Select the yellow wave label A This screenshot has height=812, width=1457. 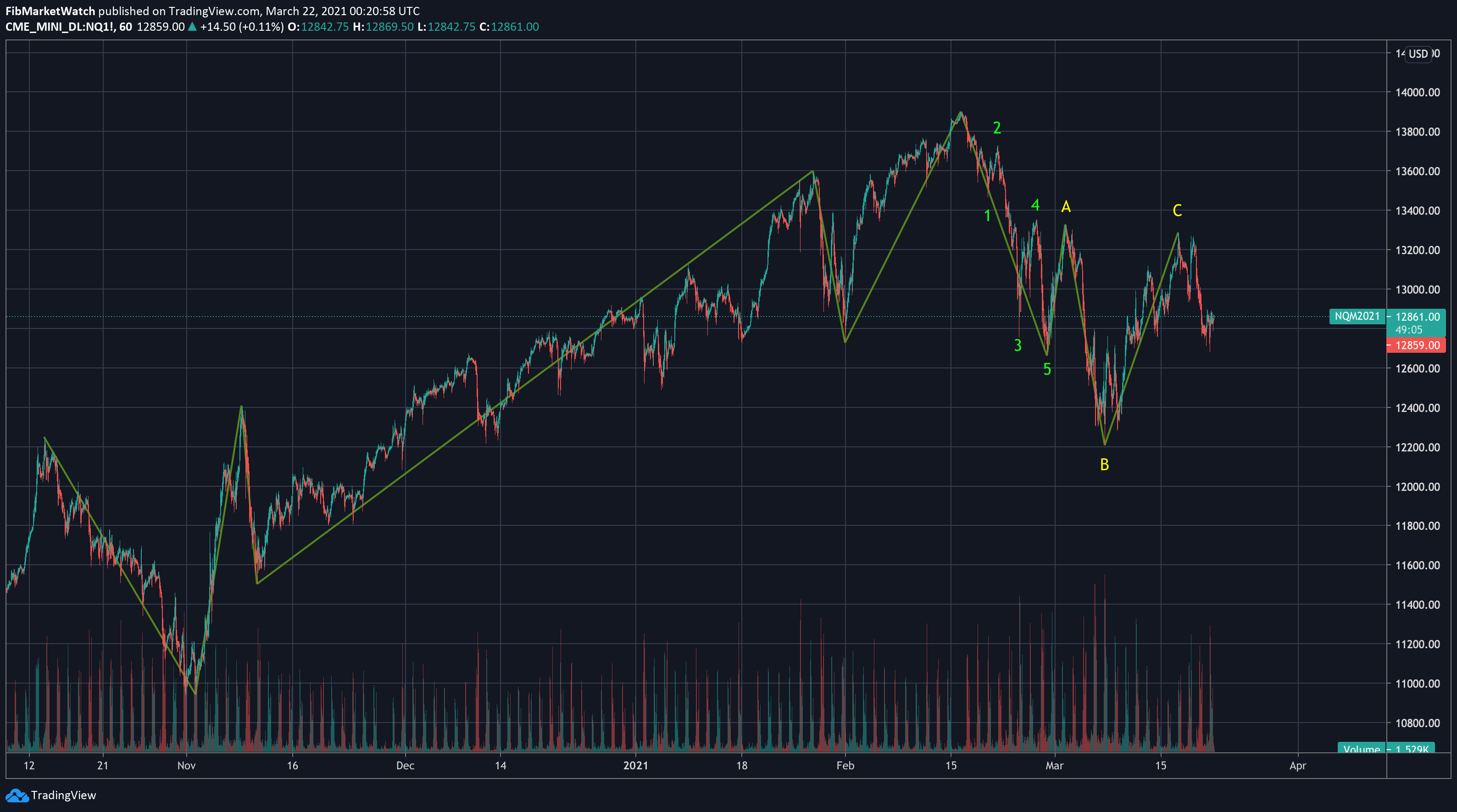point(1066,207)
